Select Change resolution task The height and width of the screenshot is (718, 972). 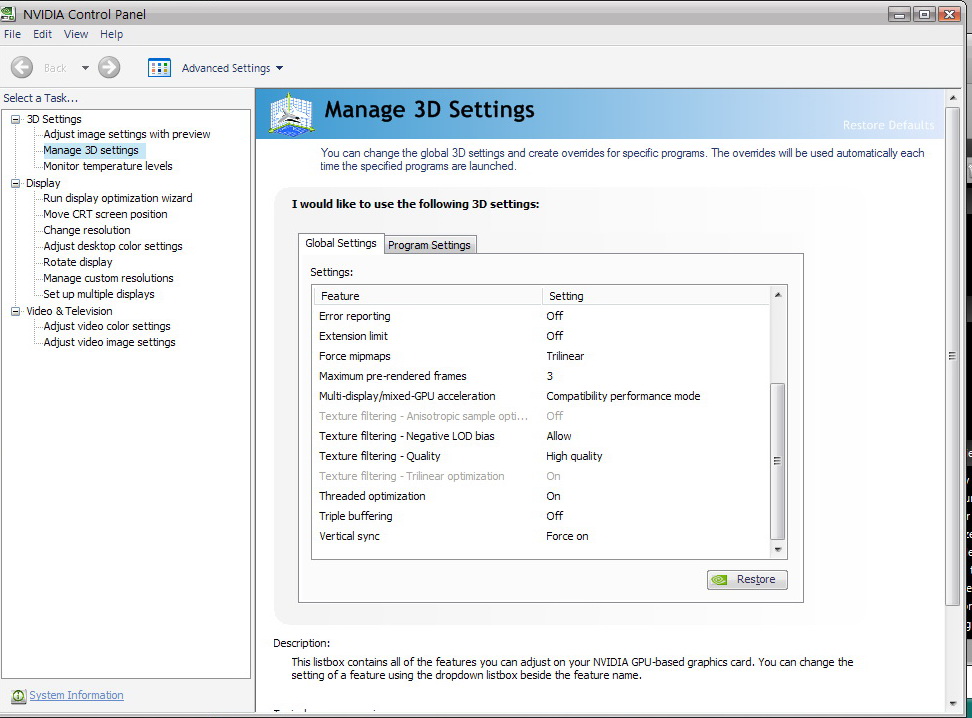[86, 230]
